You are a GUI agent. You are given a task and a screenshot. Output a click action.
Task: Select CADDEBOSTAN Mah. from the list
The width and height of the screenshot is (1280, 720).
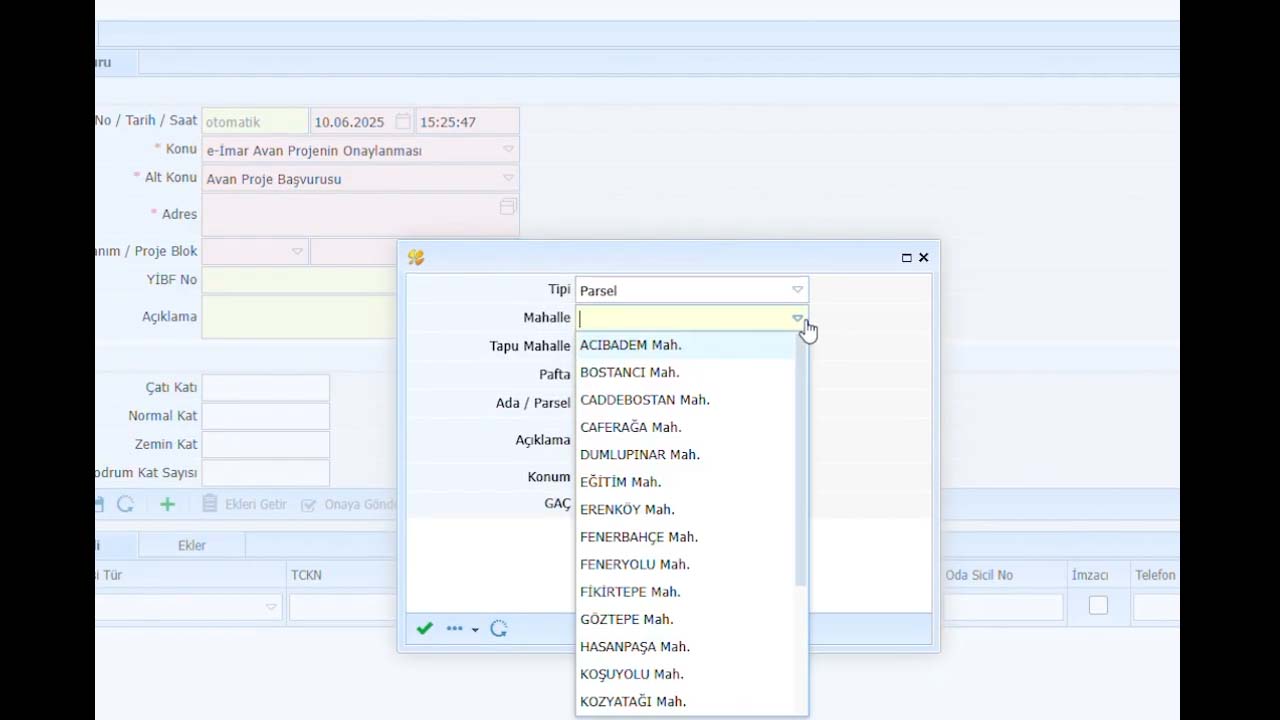[x=686, y=400]
